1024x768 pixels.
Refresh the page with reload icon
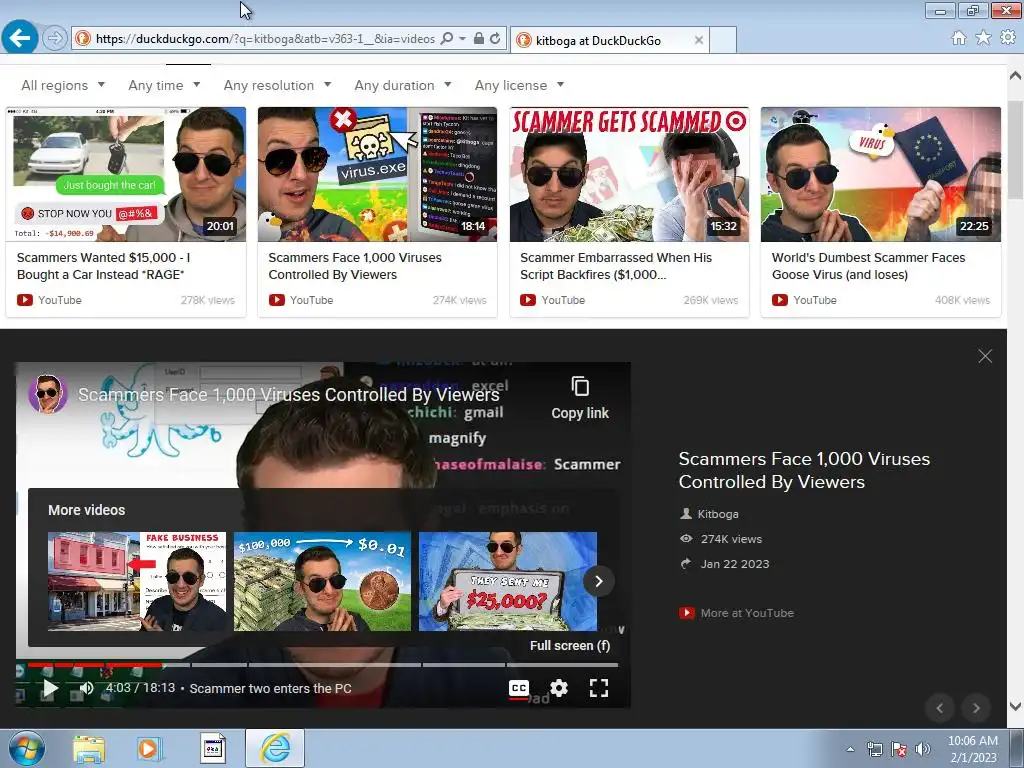pos(496,39)
